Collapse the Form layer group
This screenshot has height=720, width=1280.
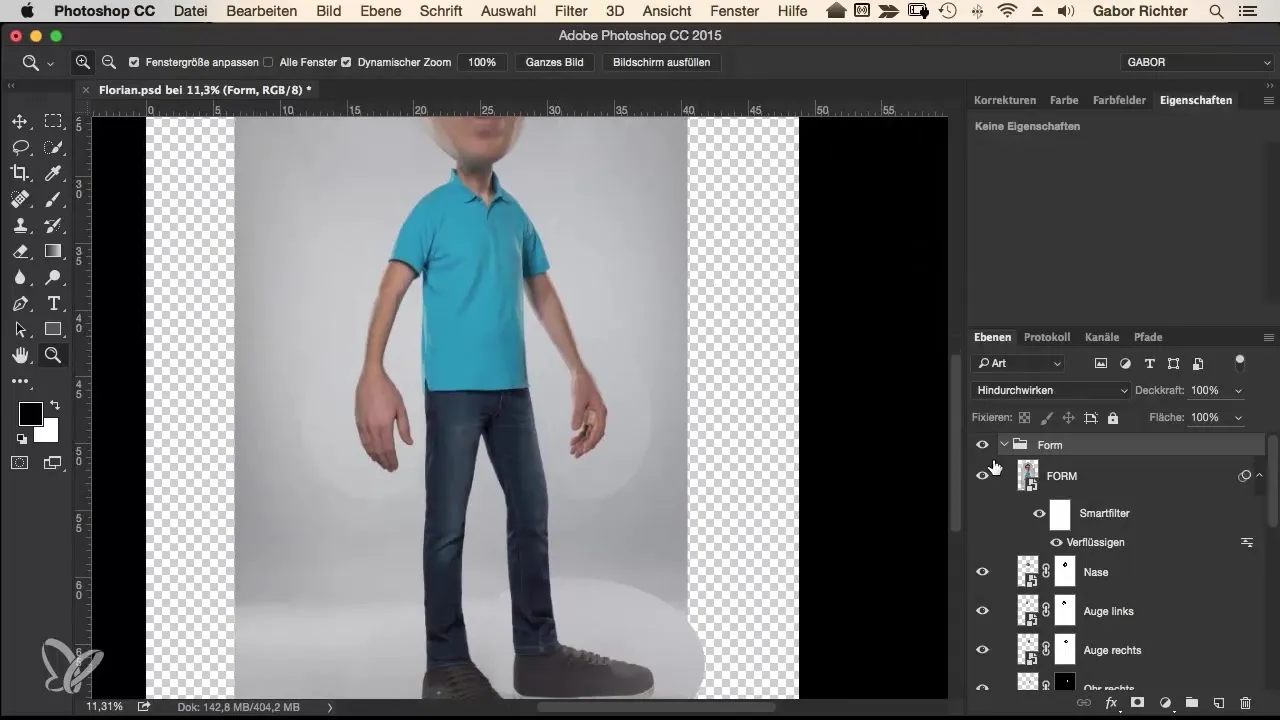(x=1003, y=445)
